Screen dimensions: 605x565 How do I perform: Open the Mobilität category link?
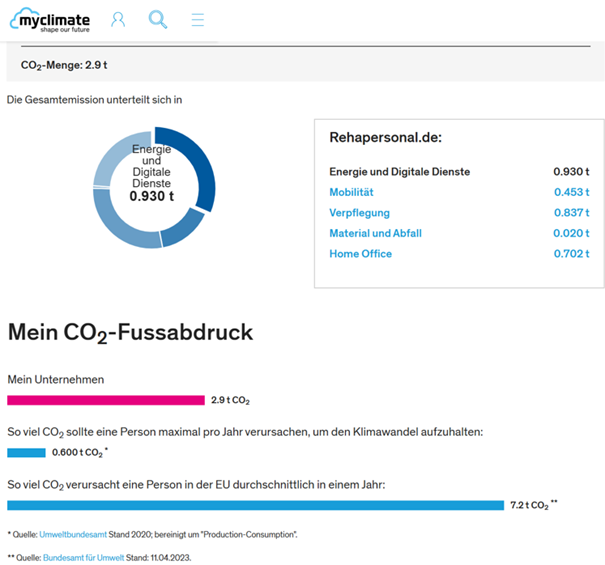(354, 192)
